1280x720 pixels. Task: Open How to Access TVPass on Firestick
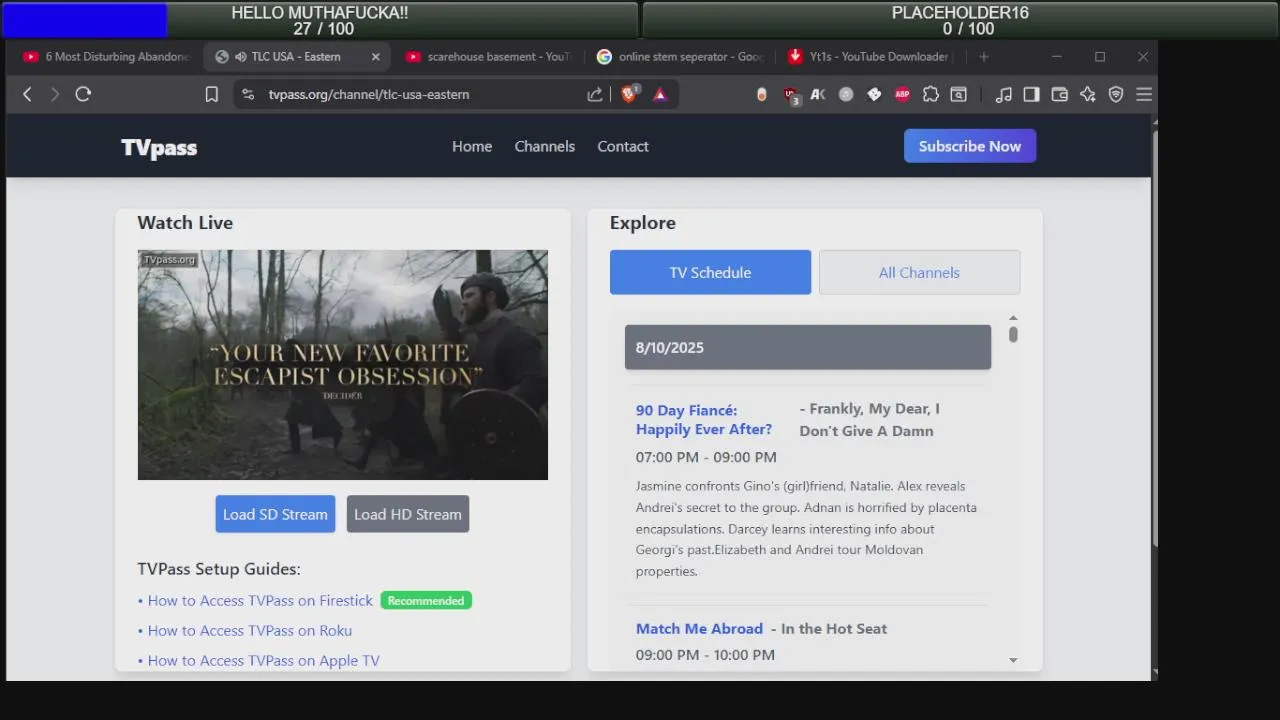(x=260, y=600)
